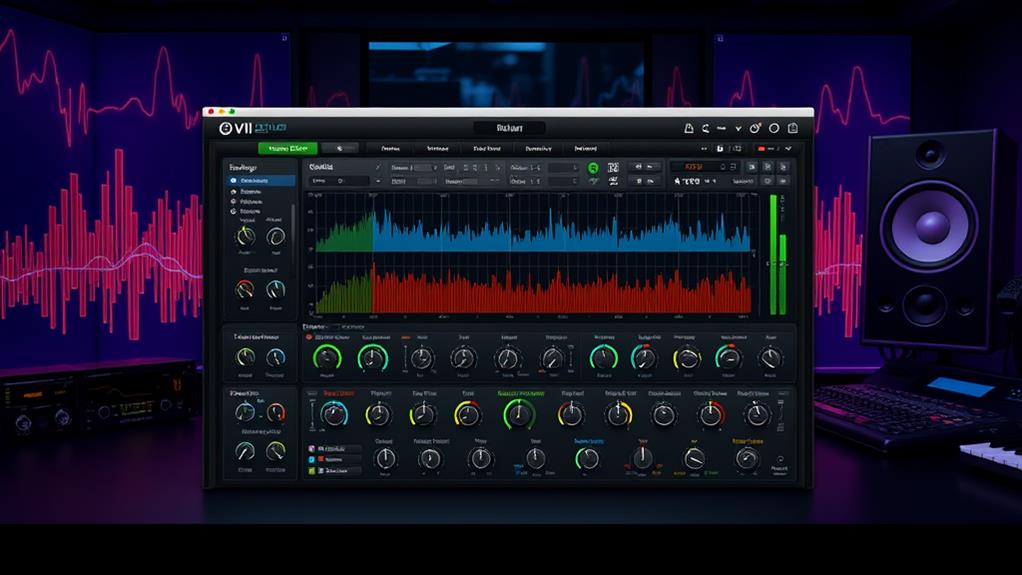1022x575 pixels.
Task: Click the red record indicator in tab row
Action: coord(761,149)
